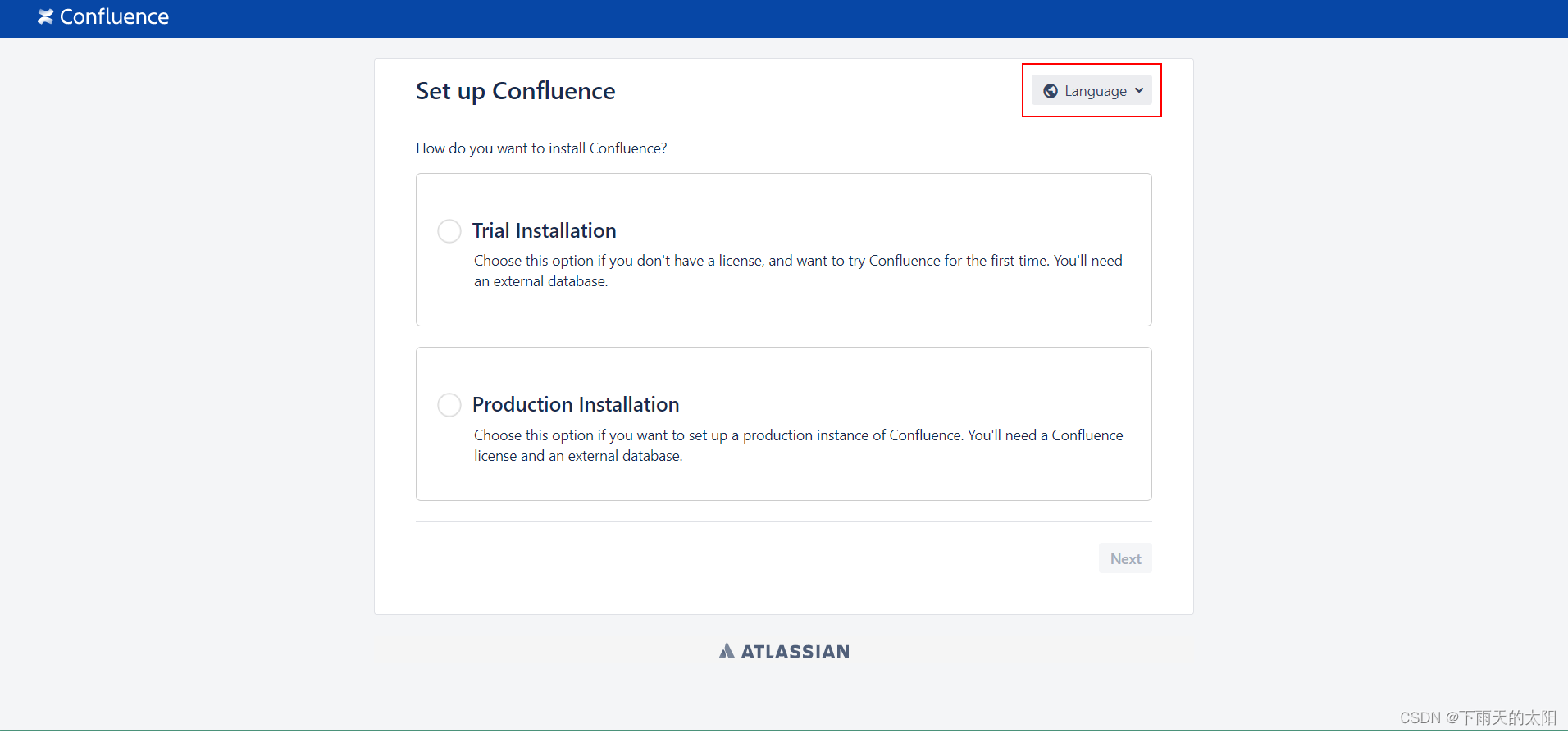Click the 'Production Installation' heading

coord(576,405)
